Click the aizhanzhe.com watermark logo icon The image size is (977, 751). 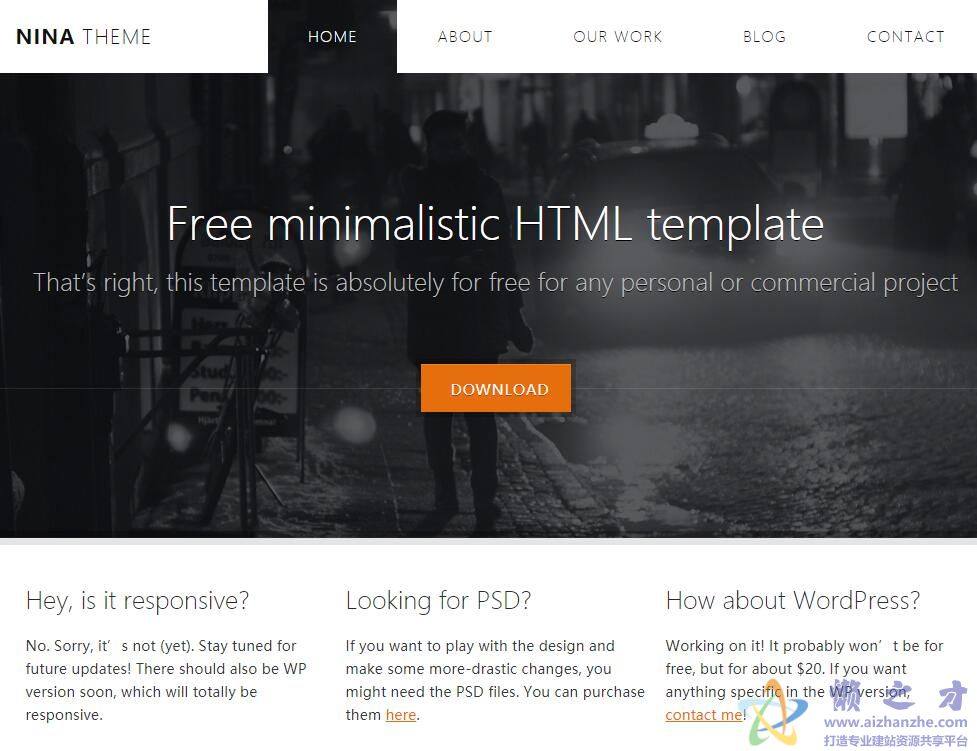coord(776,713)
